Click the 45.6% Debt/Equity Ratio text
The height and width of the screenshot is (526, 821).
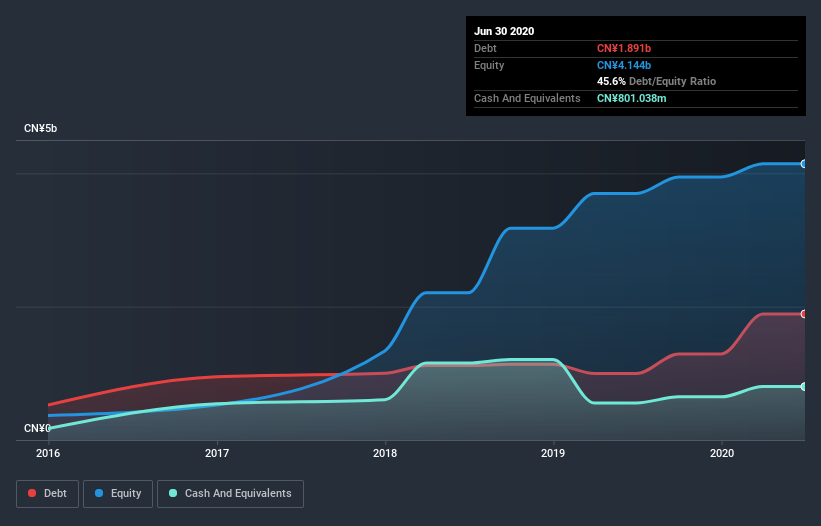(657, 82)
